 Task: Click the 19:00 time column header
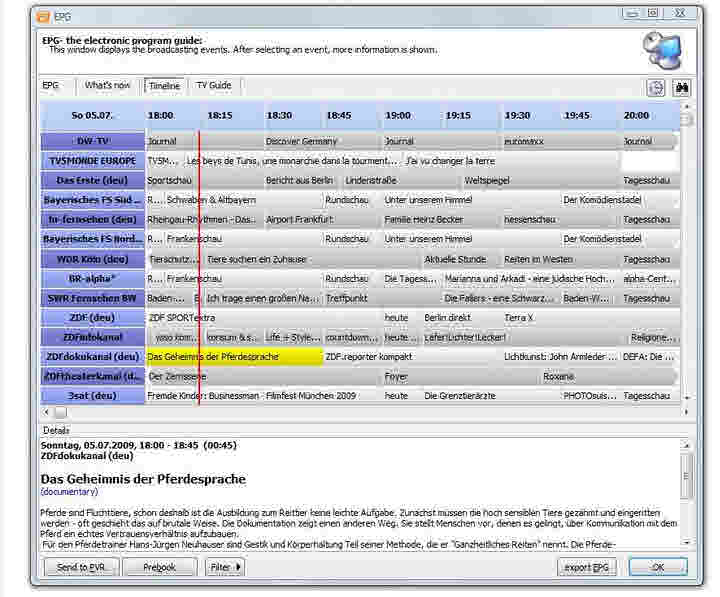coord(398,115)
